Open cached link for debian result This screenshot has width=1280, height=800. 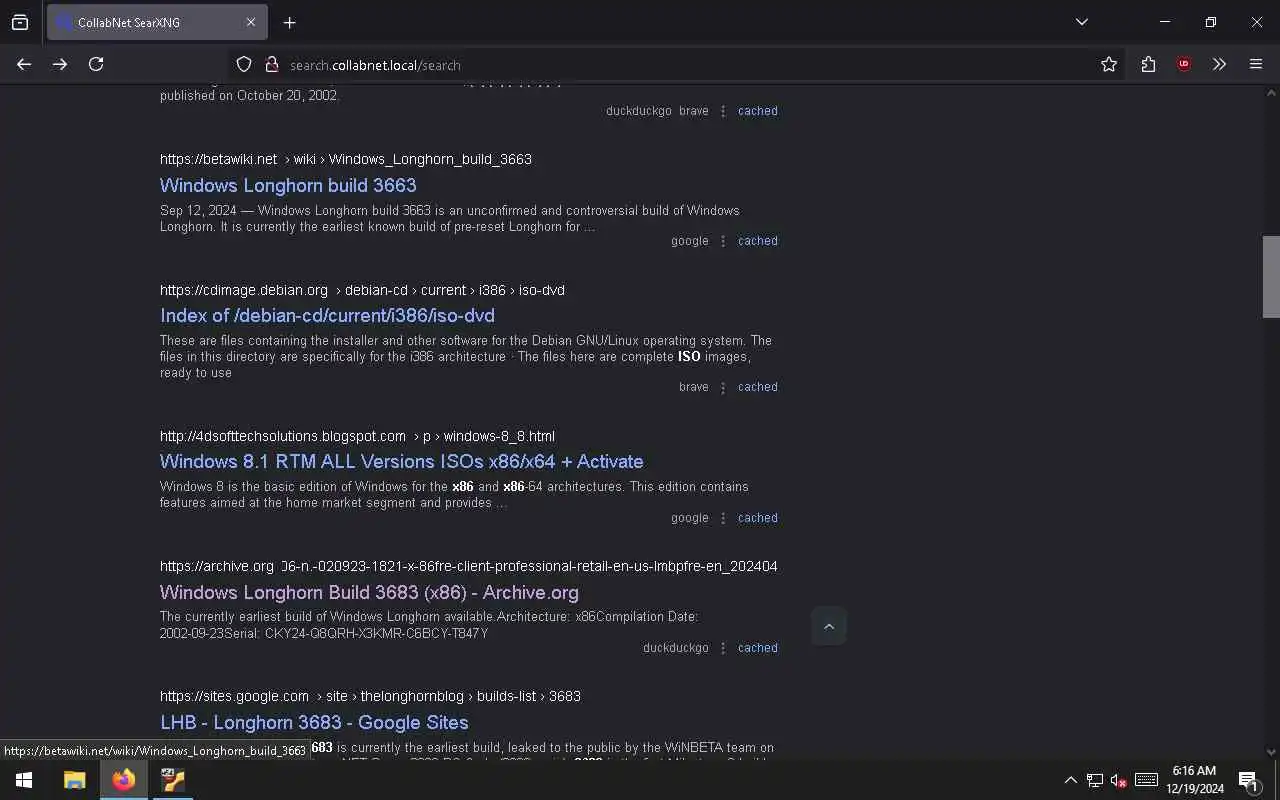(757, 387)
